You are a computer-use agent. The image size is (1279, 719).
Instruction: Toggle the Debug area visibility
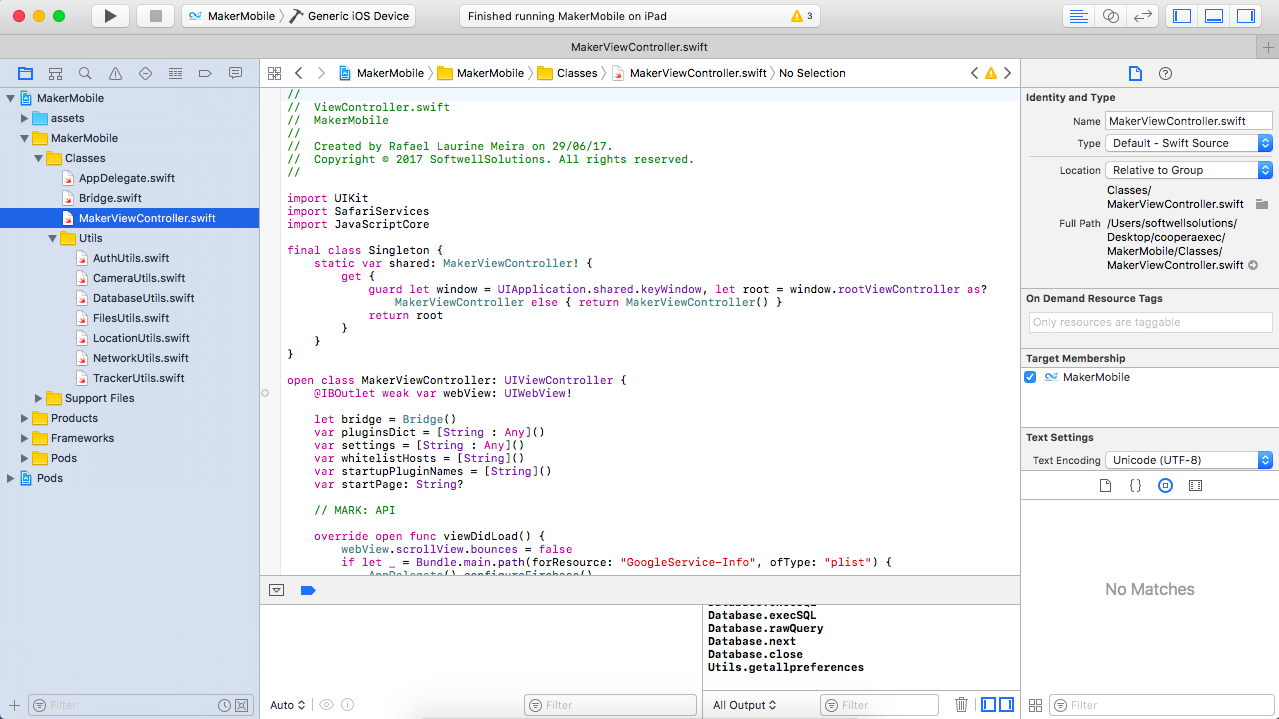click(1214, 16)
